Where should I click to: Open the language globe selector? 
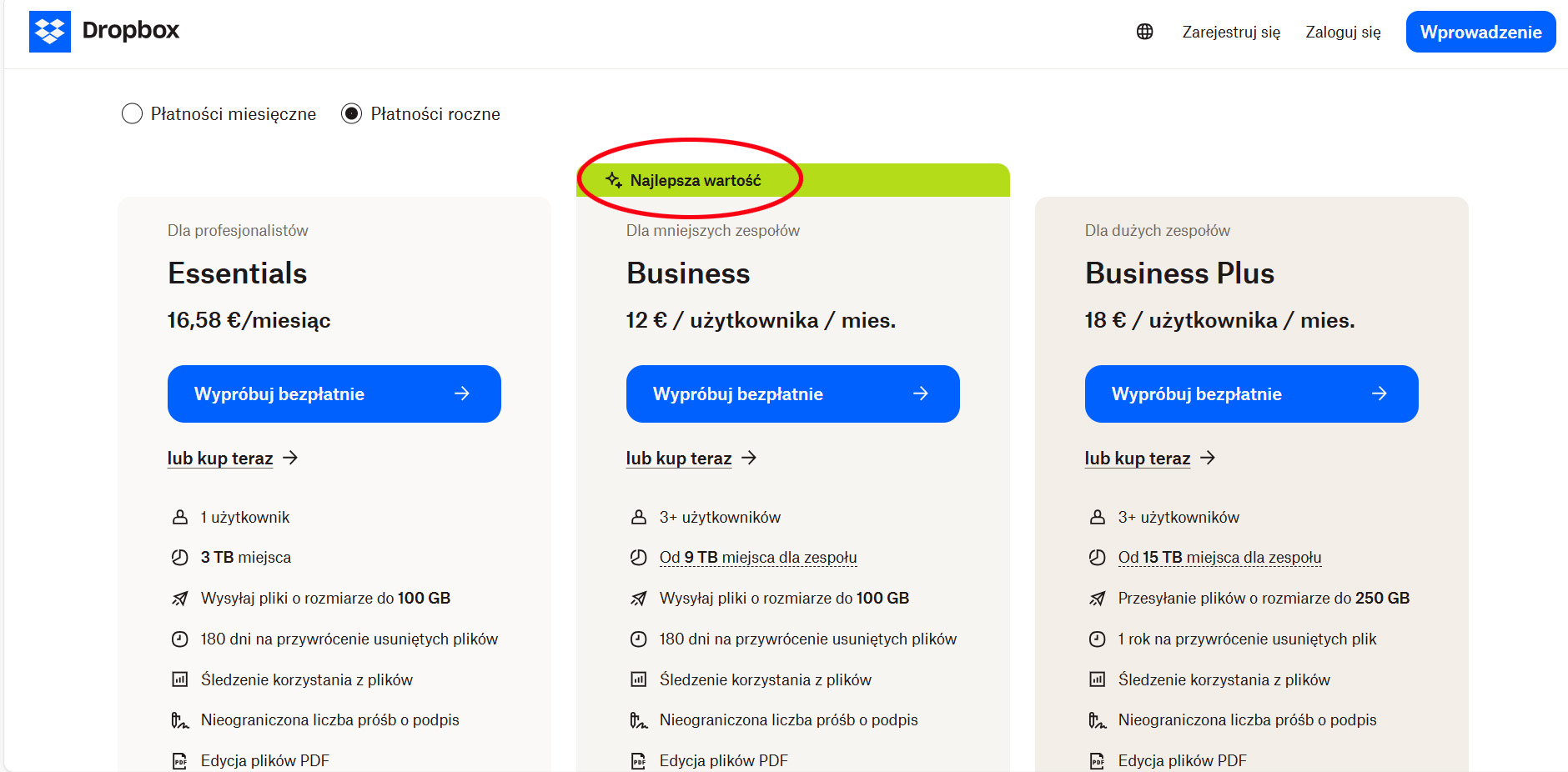pyautogui.click(x=1145, y=32)
